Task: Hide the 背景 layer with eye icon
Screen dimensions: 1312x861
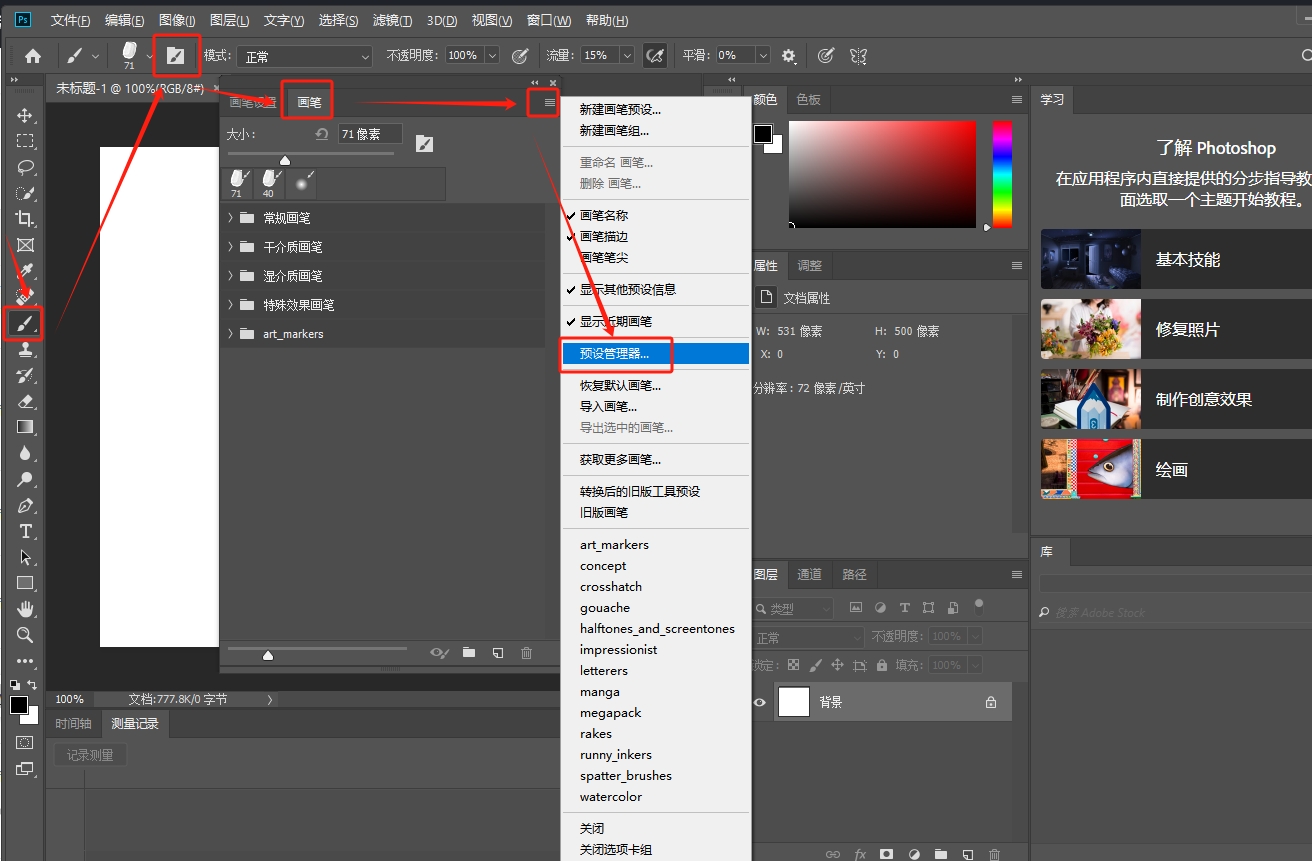Action: pos(760,702)
